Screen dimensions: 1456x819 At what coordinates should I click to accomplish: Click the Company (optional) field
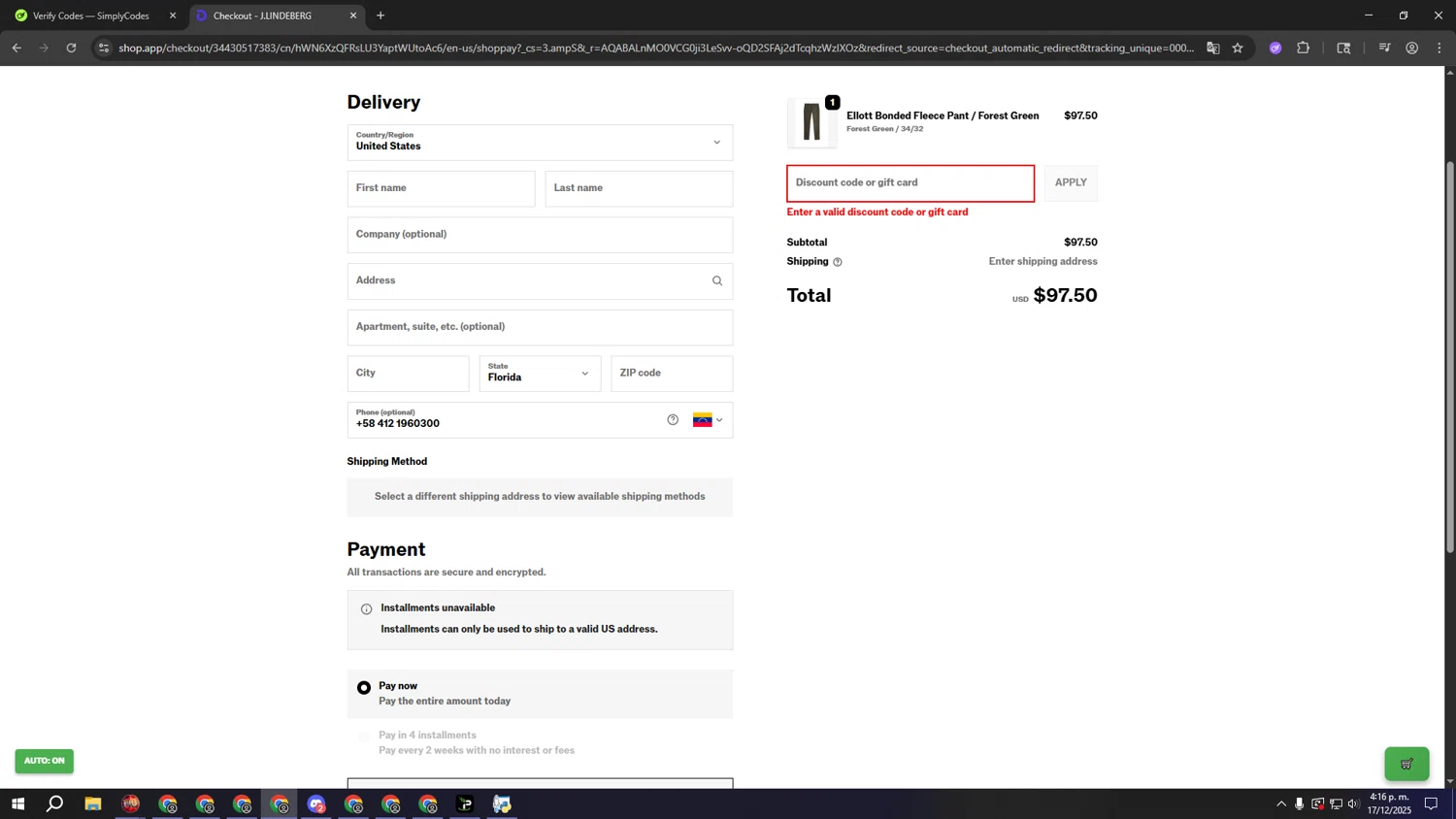(x=540, y=235)
